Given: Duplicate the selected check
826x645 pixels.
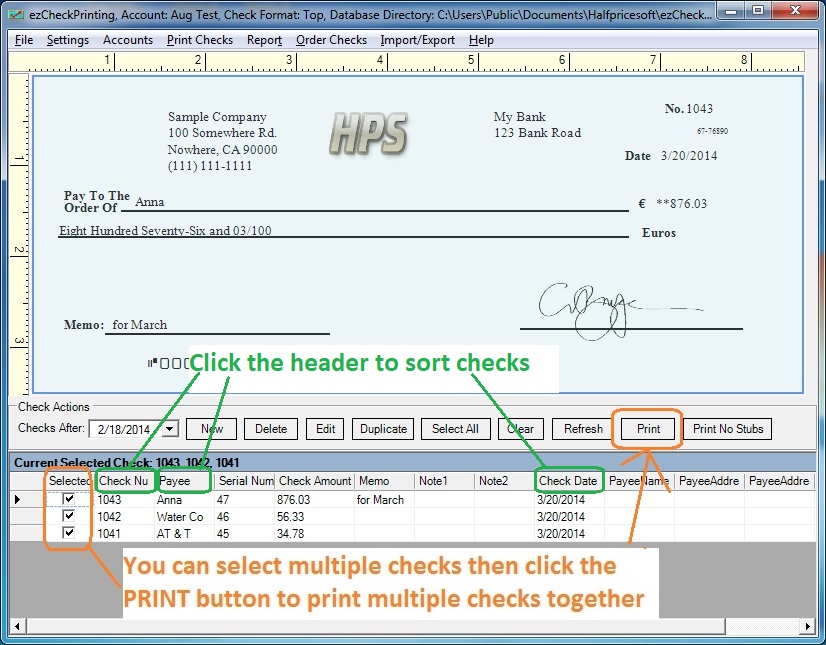Looking at the screenshot, I should pyautogui.click(x=382, y=428).
